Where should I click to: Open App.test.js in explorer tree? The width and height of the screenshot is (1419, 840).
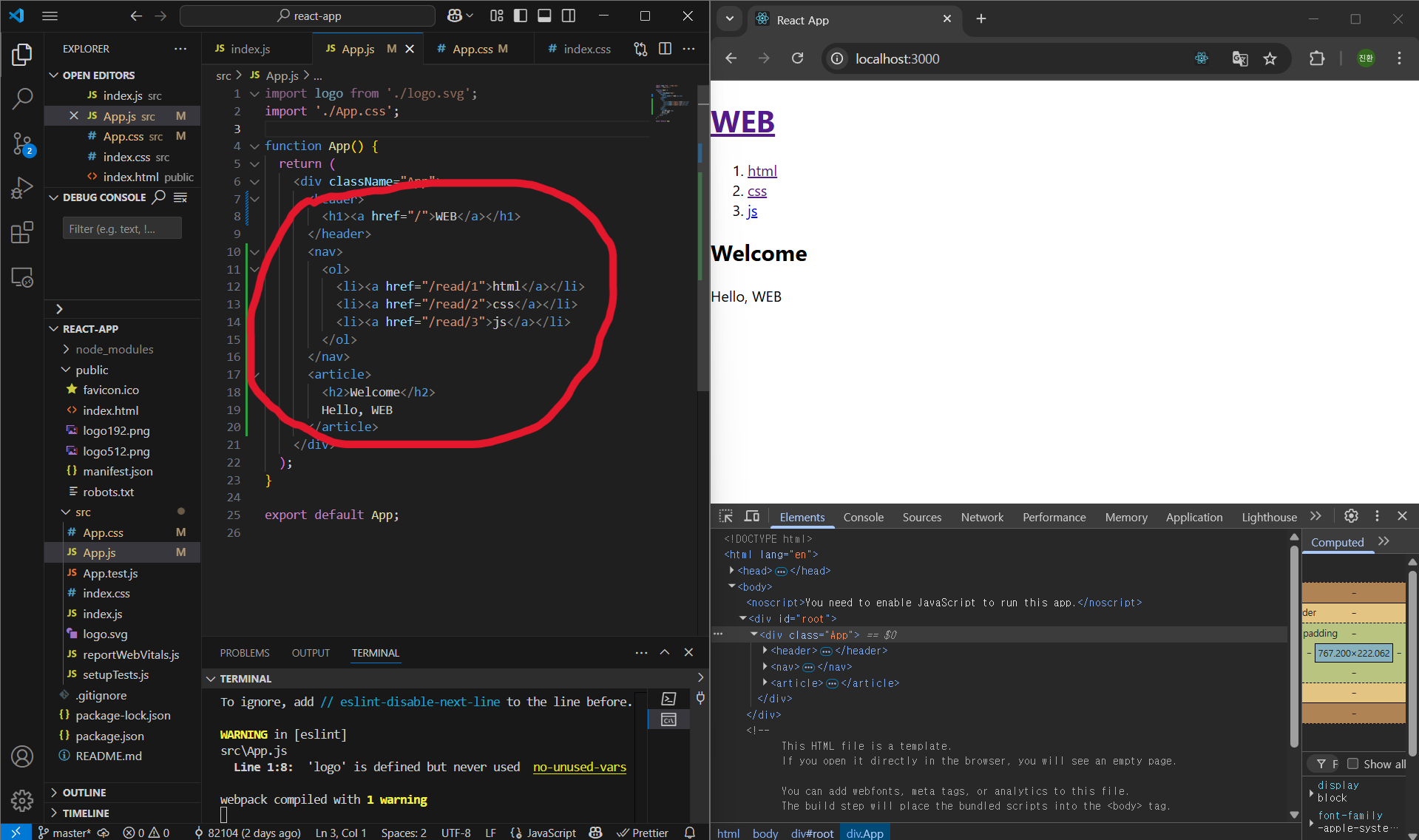(x=110, y=573)
